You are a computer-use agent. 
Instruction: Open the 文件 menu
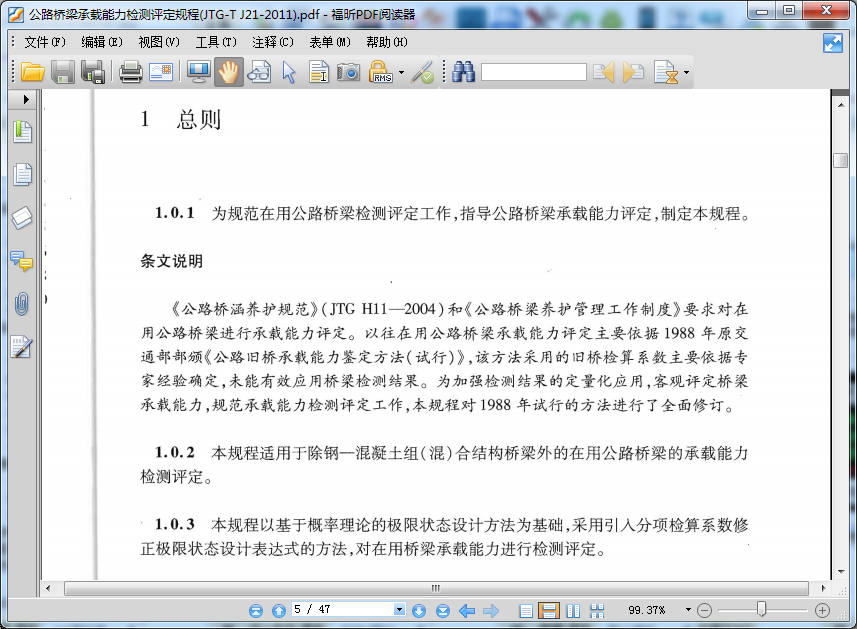pos(45,42)
